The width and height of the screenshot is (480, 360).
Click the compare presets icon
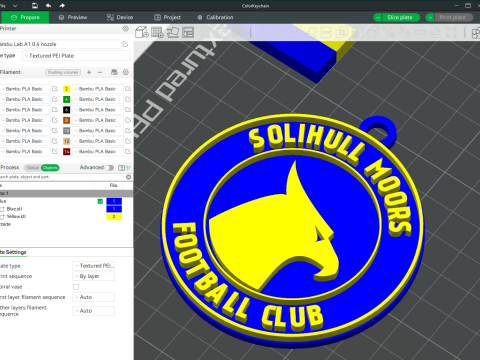(x=121, y=167)
